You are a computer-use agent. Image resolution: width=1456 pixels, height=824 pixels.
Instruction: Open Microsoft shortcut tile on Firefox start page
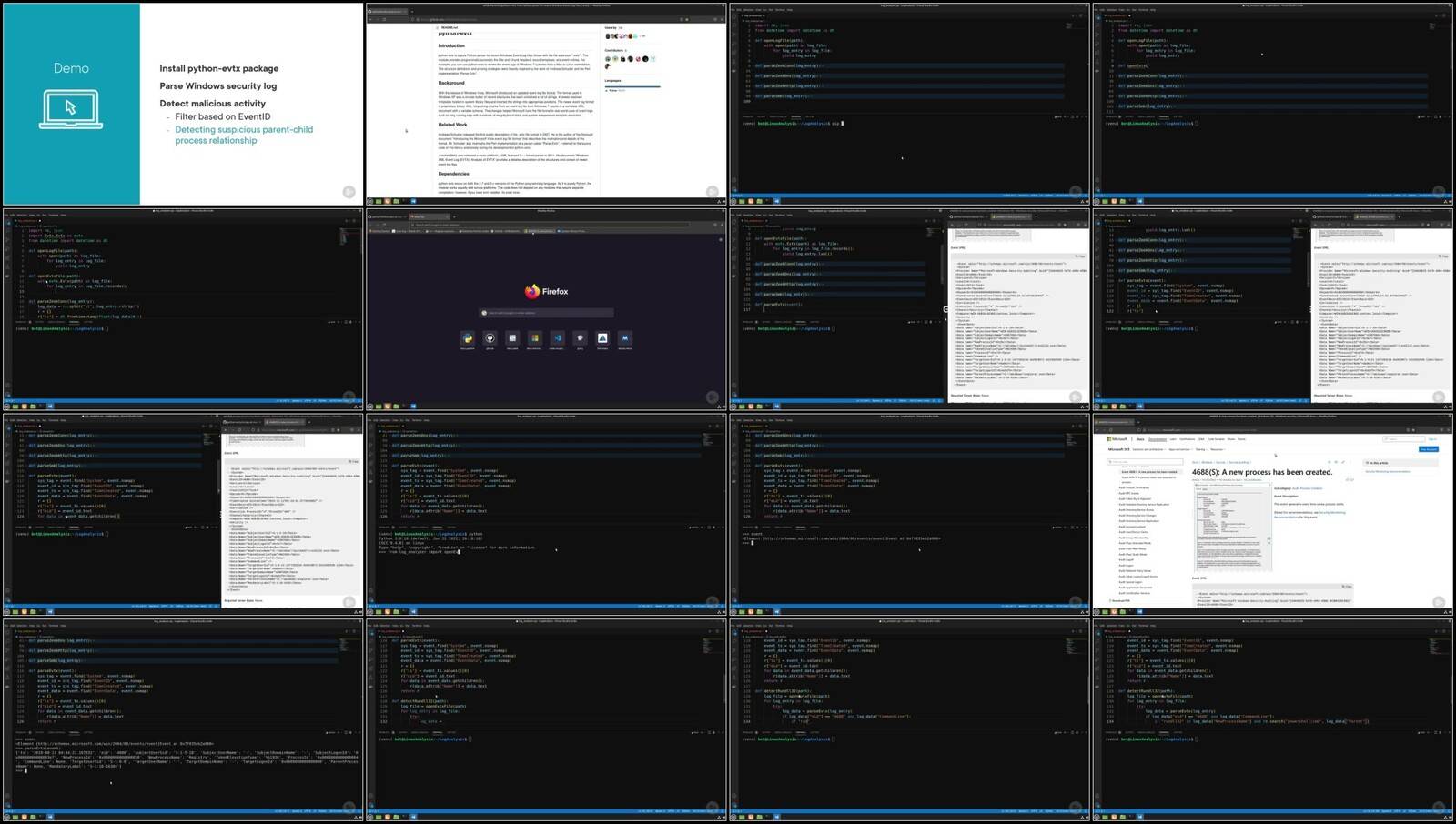[x=535, y=338]
